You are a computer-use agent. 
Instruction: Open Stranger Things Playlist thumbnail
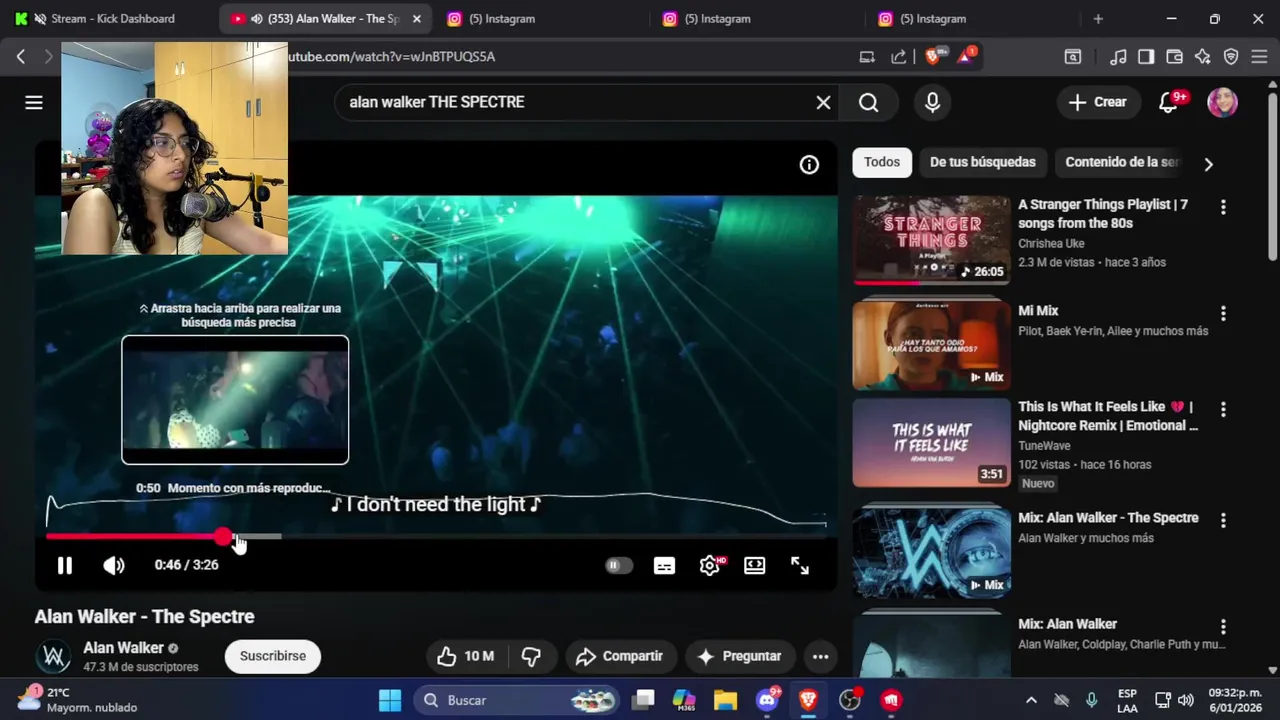click(x=931, y=240)
